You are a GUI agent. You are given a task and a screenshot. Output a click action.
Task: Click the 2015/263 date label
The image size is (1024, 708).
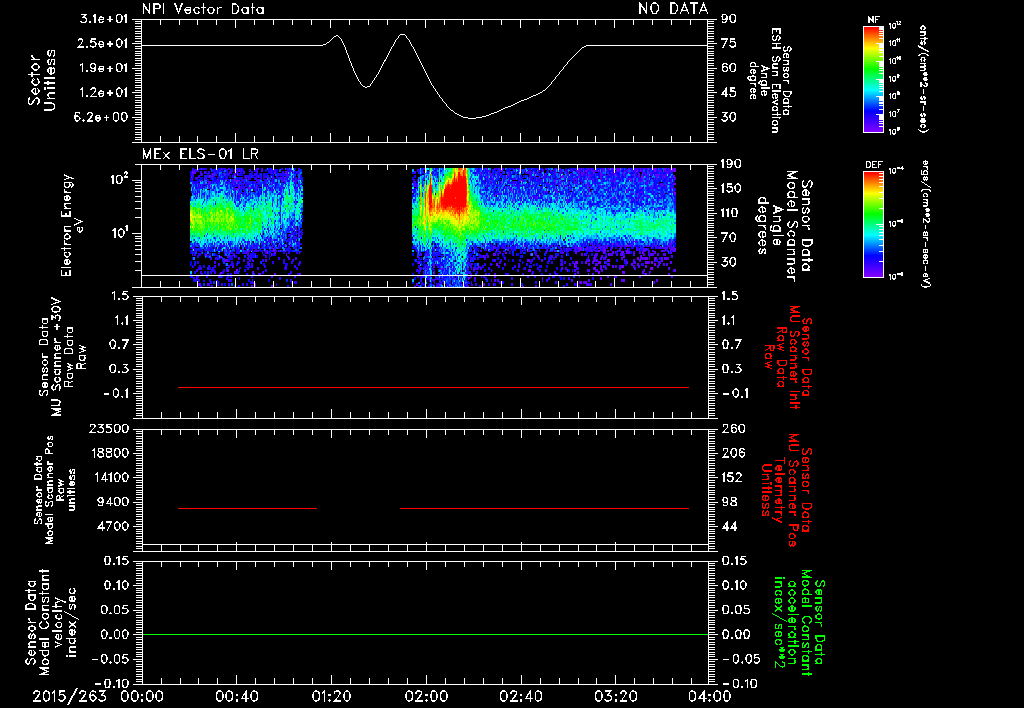[69, 696]
